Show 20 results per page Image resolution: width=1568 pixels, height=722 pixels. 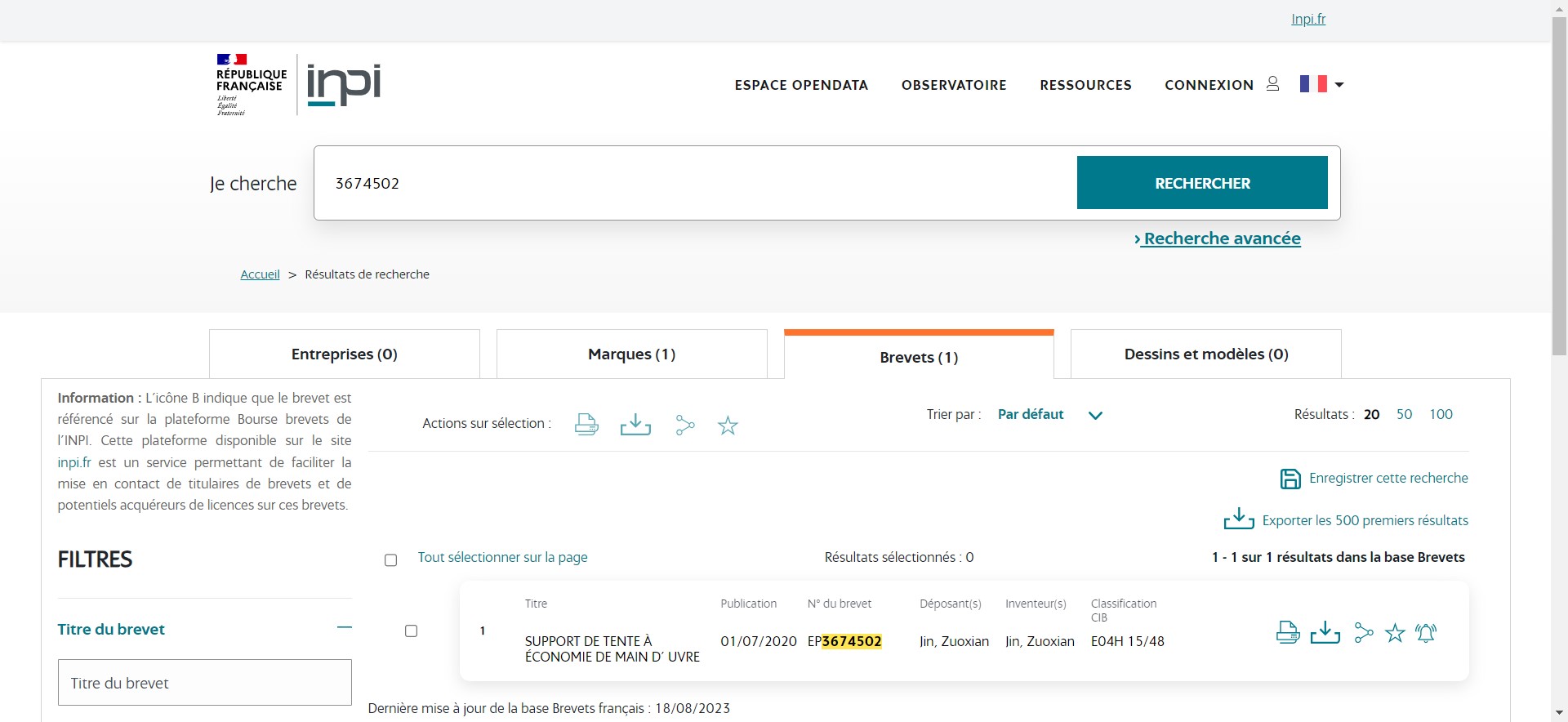coord(1371,414)
